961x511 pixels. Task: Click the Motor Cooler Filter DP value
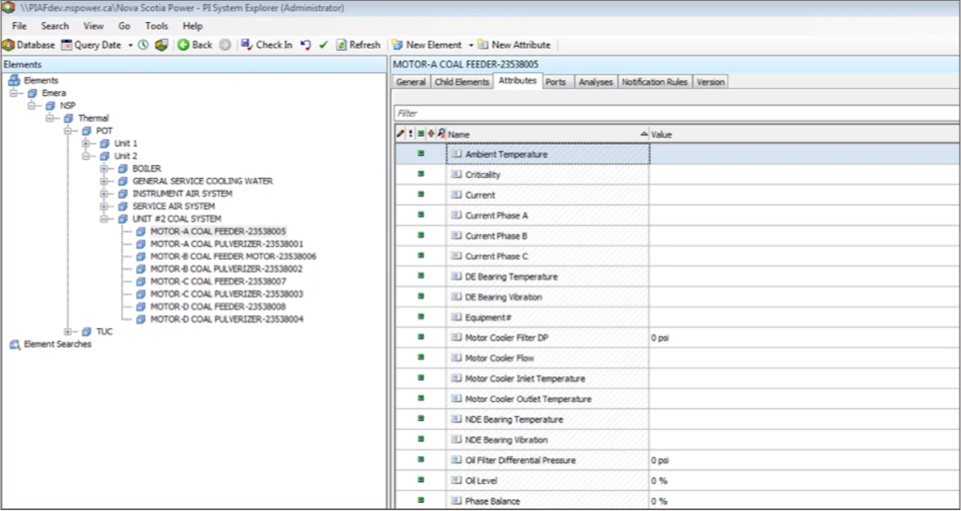click(x=659, y=338)
